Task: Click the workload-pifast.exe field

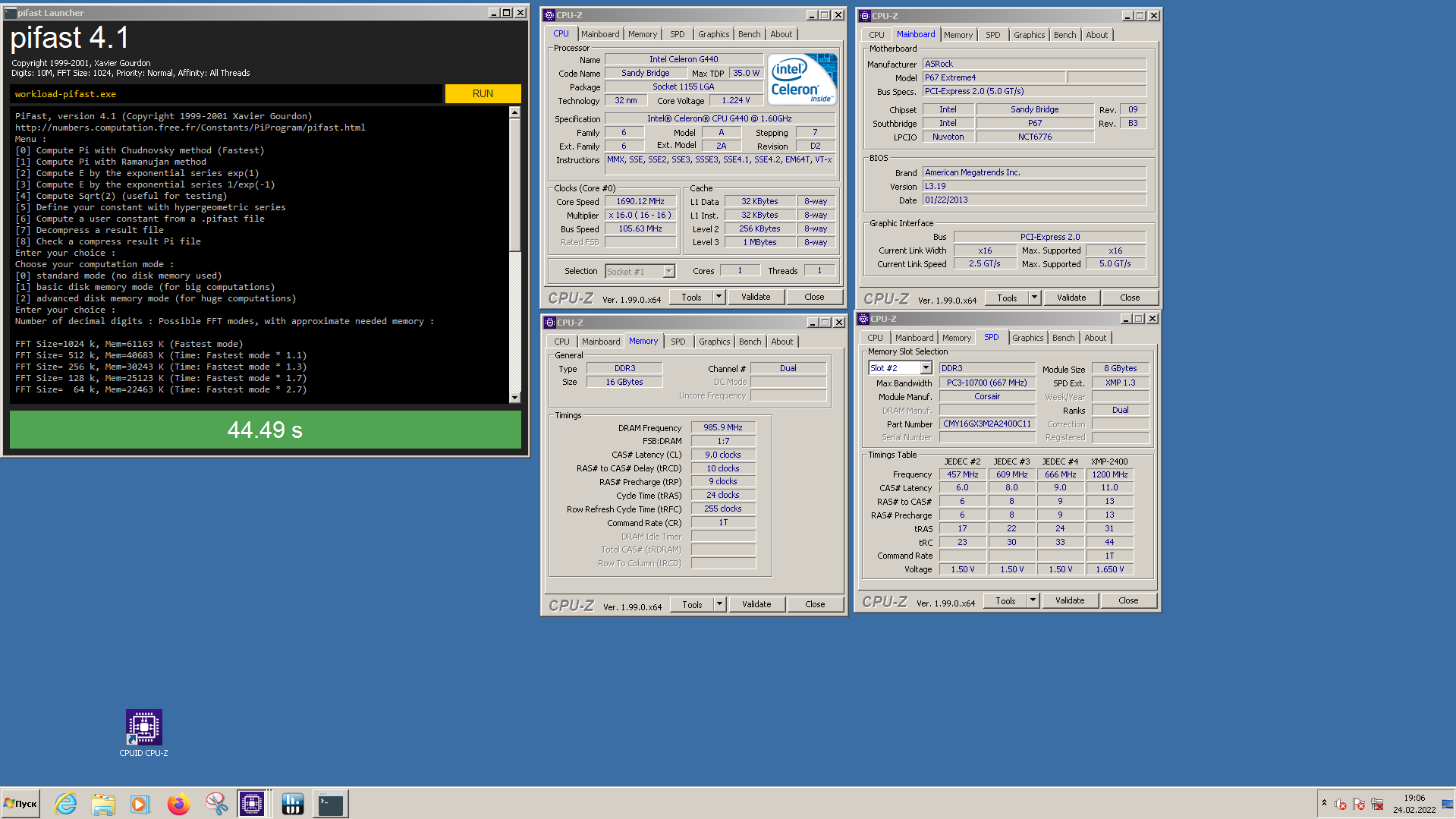Action: [x=226, y=94]
